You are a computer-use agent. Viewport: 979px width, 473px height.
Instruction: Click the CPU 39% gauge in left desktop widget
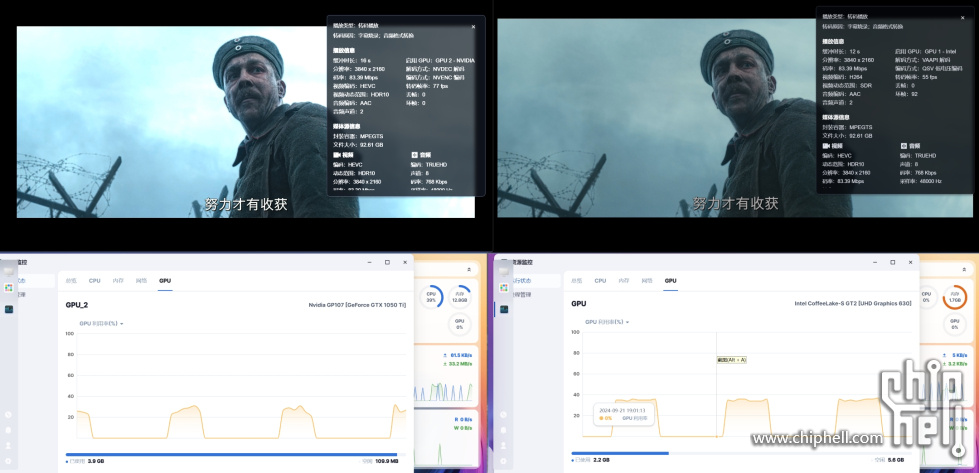pos(431,297)
